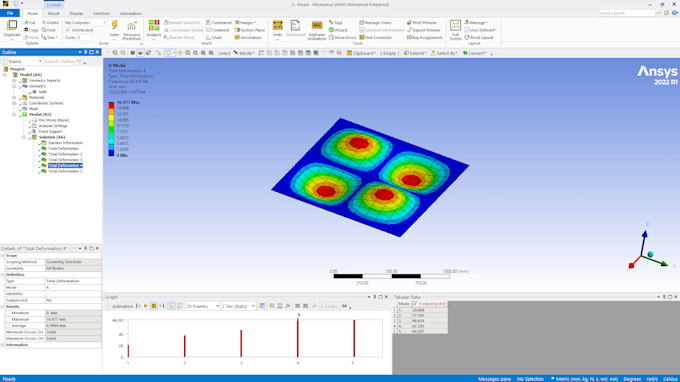This screenshot has width=680, height=382.
Task: Collapse the Solution (A6) tree node
Action: pyautogui.click(x=24, y=137)
